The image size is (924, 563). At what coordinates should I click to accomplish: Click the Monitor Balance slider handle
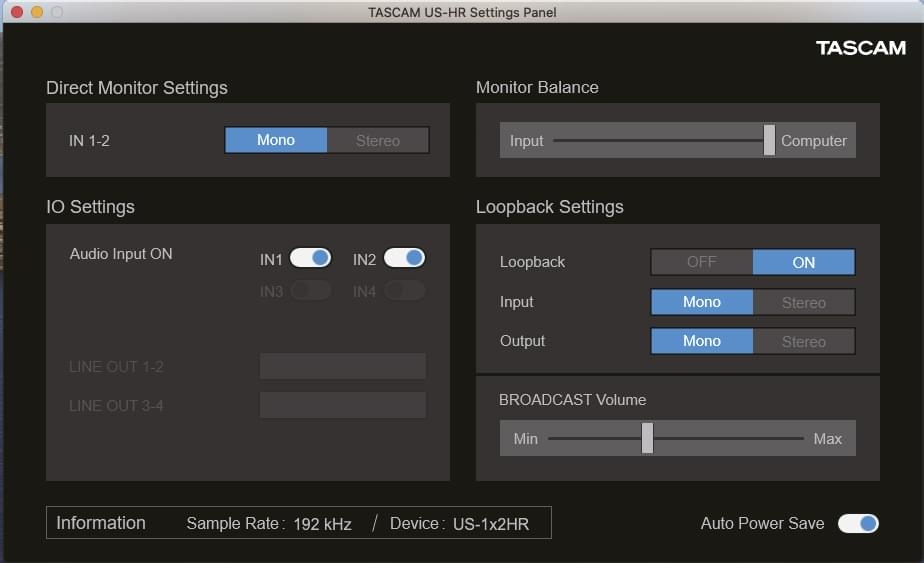point(769,141)
